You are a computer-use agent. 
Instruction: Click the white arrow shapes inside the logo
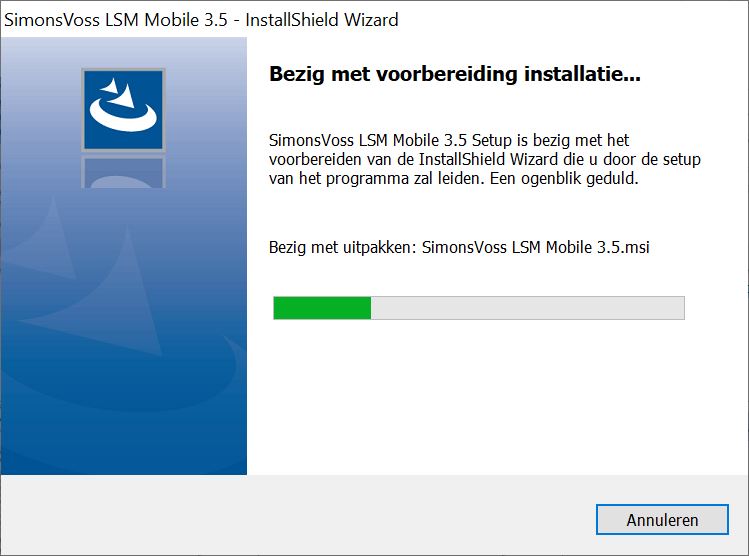pos(121,97)
